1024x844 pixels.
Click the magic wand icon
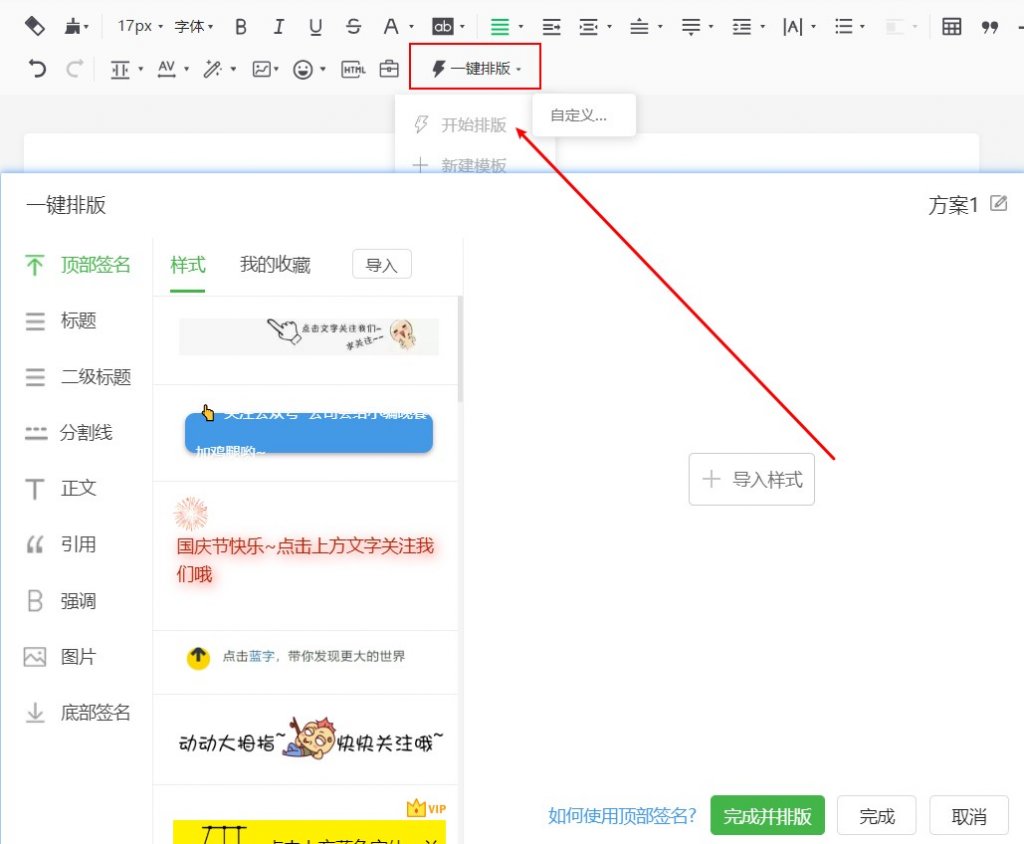212,69
